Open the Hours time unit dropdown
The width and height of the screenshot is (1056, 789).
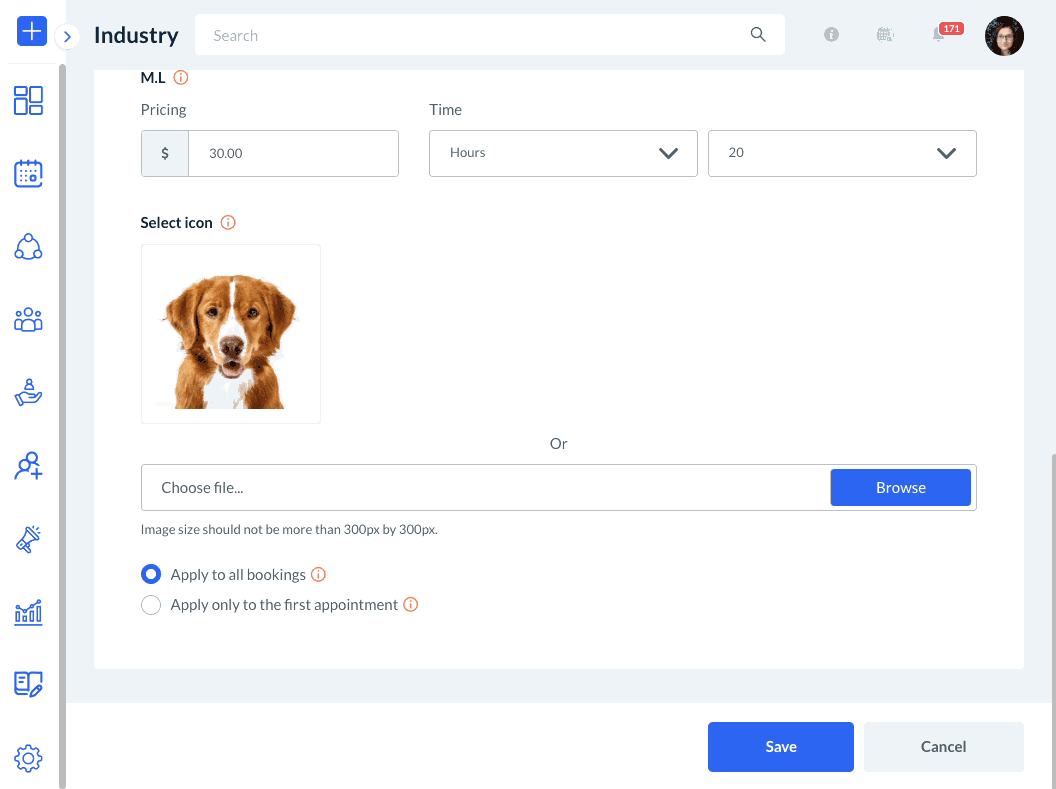[563, 153]
